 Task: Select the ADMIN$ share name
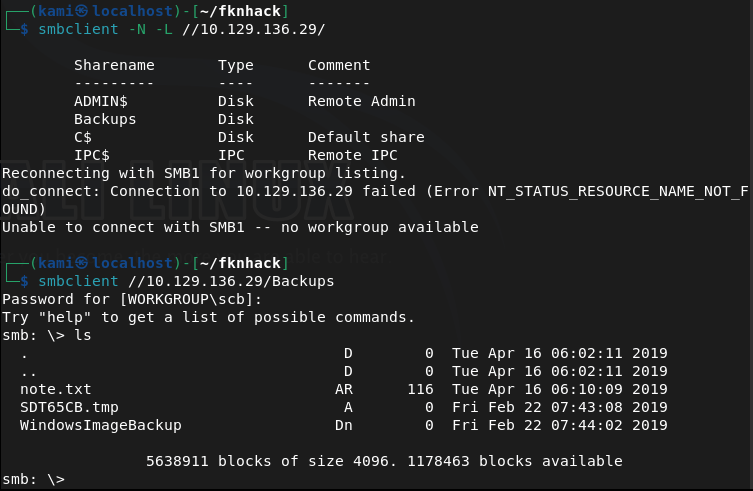tap(101, 101)
